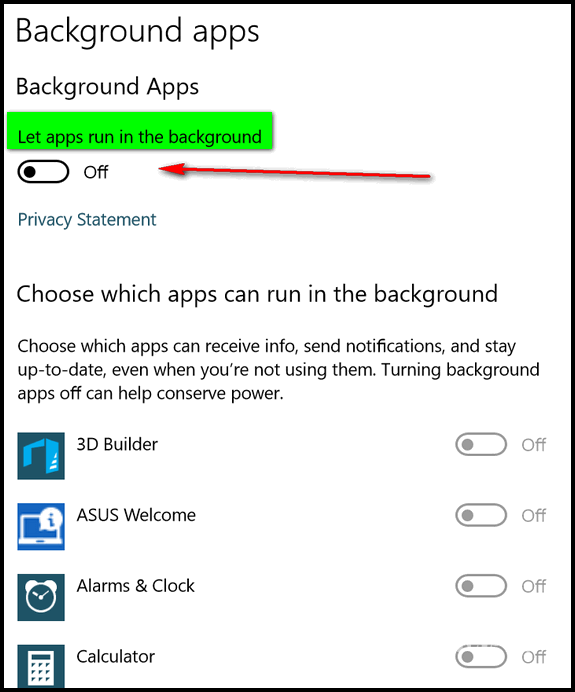Toggle background access for 3D Builder
The width and height of the screenshot is (575, 692).
pyautogui.click(x=481, y=444)
